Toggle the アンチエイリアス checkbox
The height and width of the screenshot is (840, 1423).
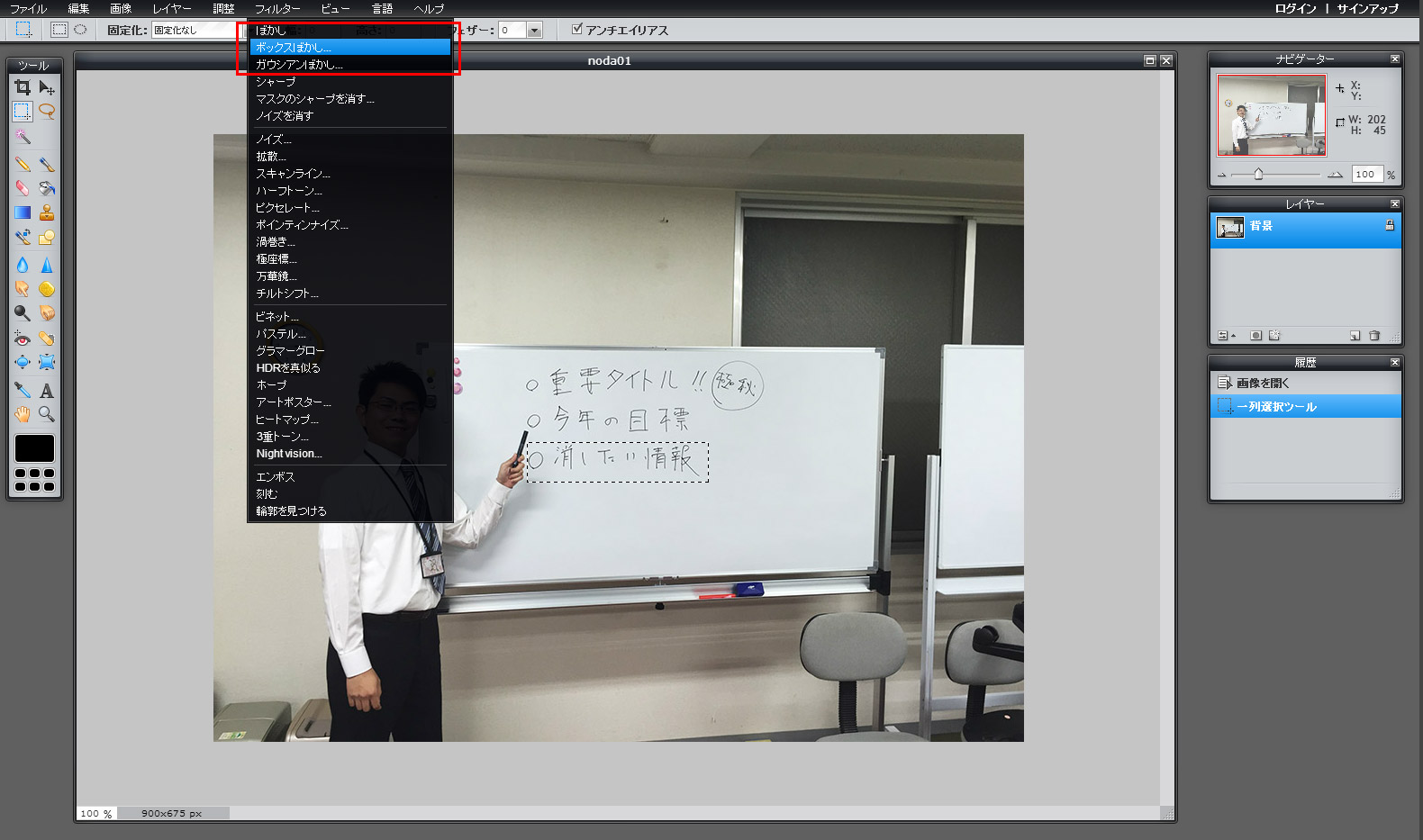577,30
